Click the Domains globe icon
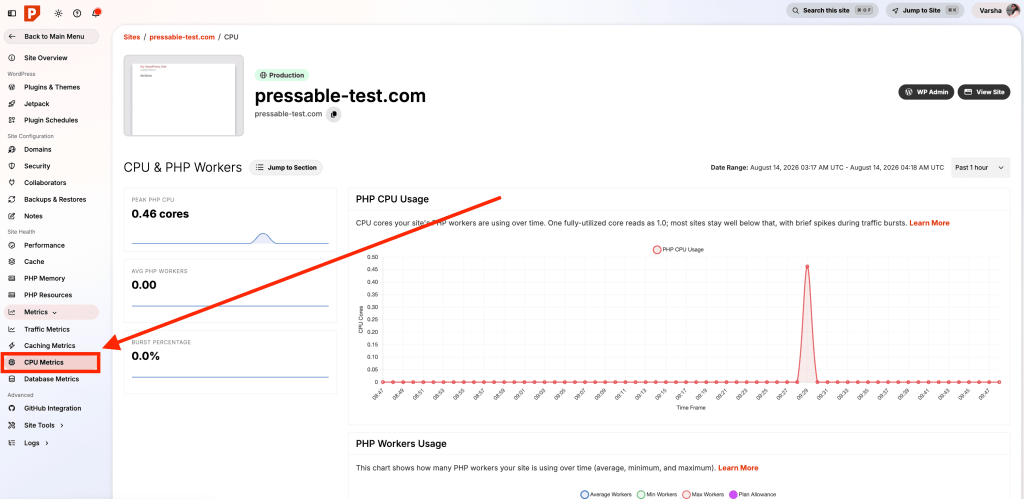The width and height of the screenshot is (1024, 499). click(x=12, y=150)
